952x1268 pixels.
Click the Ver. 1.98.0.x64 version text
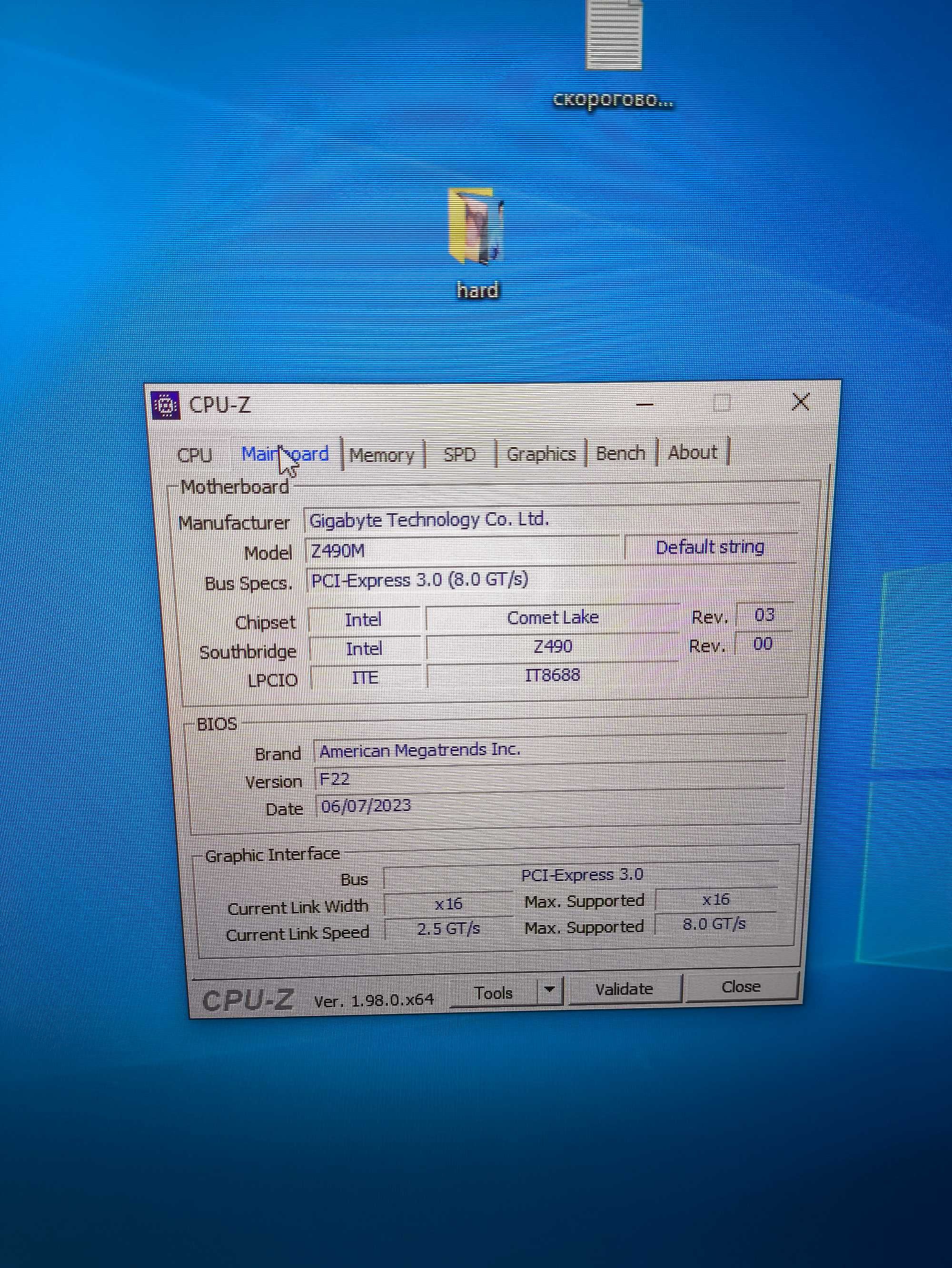[374, 1001]
